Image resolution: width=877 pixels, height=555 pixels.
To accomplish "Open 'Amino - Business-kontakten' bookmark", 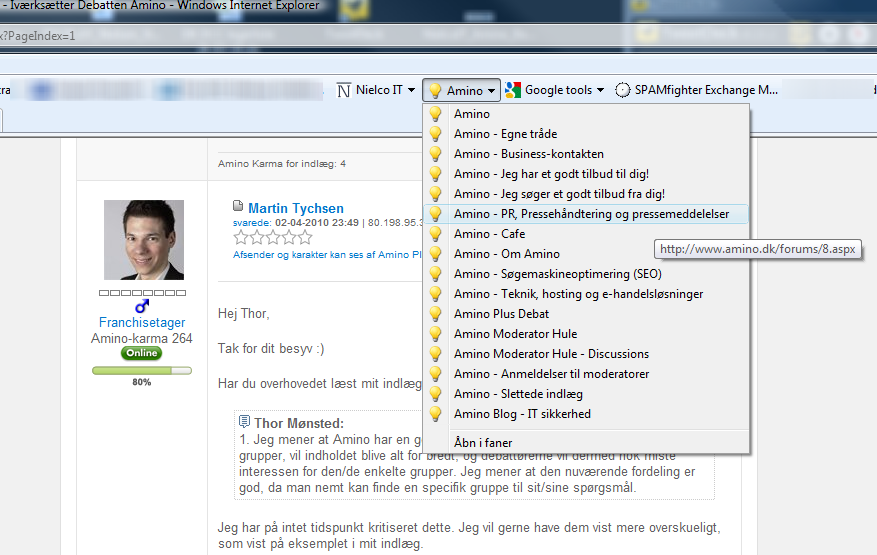I will click(586, 154).
